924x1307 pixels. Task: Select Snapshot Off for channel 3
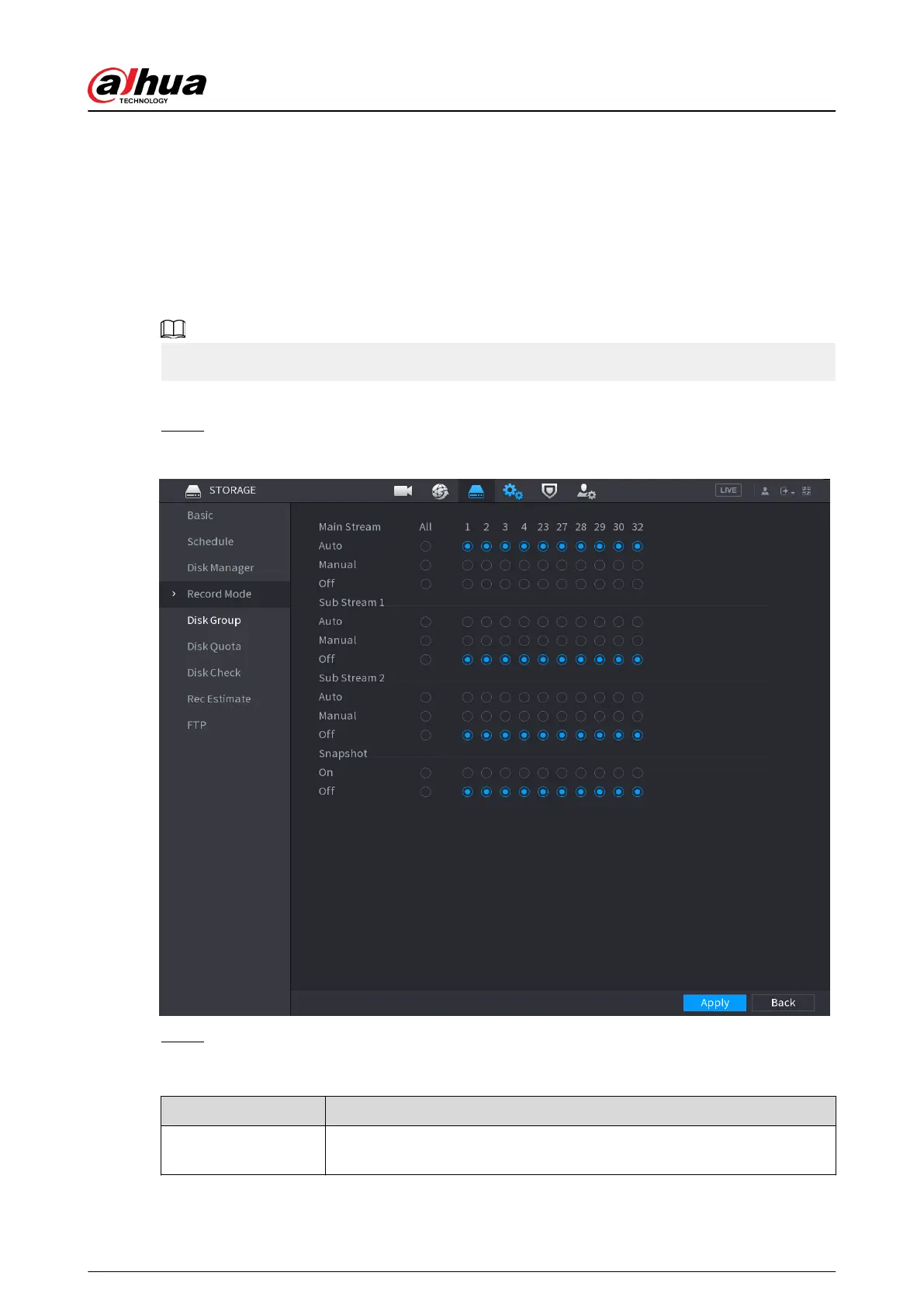[505, 792]
